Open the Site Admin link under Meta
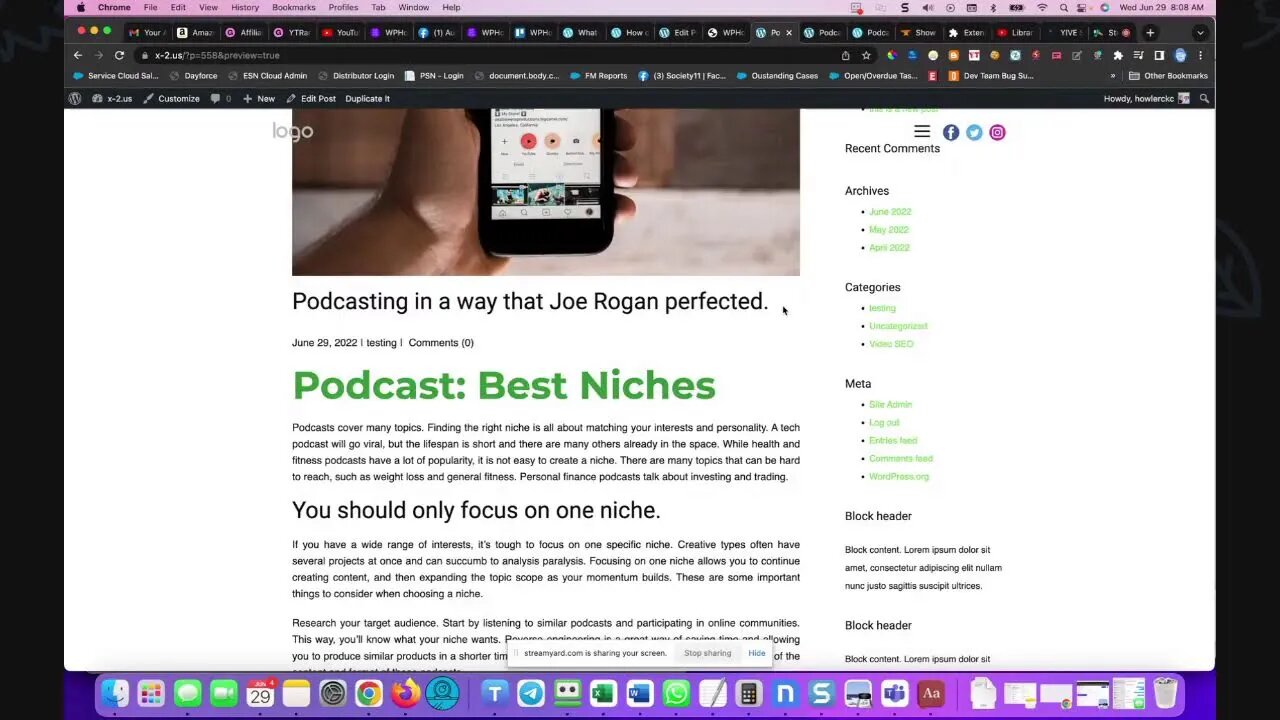 coord(890,405)
